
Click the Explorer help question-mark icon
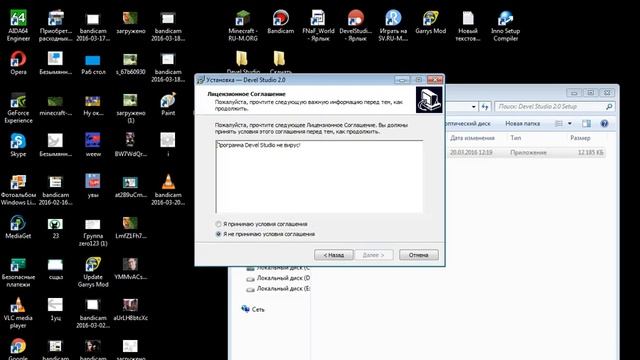point(604,123)
